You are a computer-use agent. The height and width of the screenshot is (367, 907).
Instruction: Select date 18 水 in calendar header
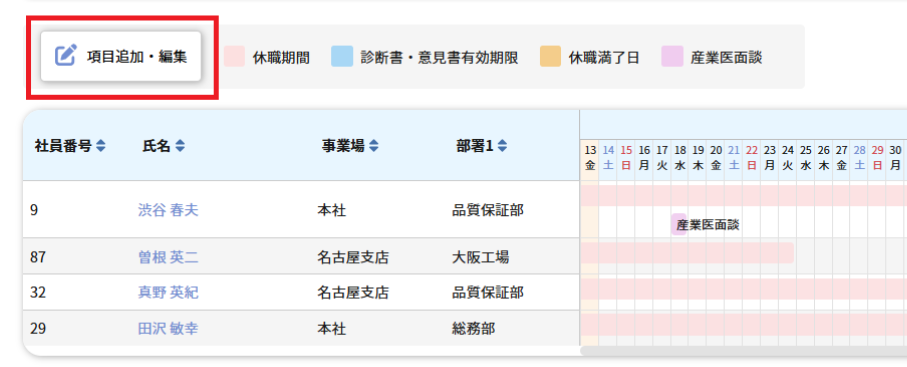coord(680,157)
